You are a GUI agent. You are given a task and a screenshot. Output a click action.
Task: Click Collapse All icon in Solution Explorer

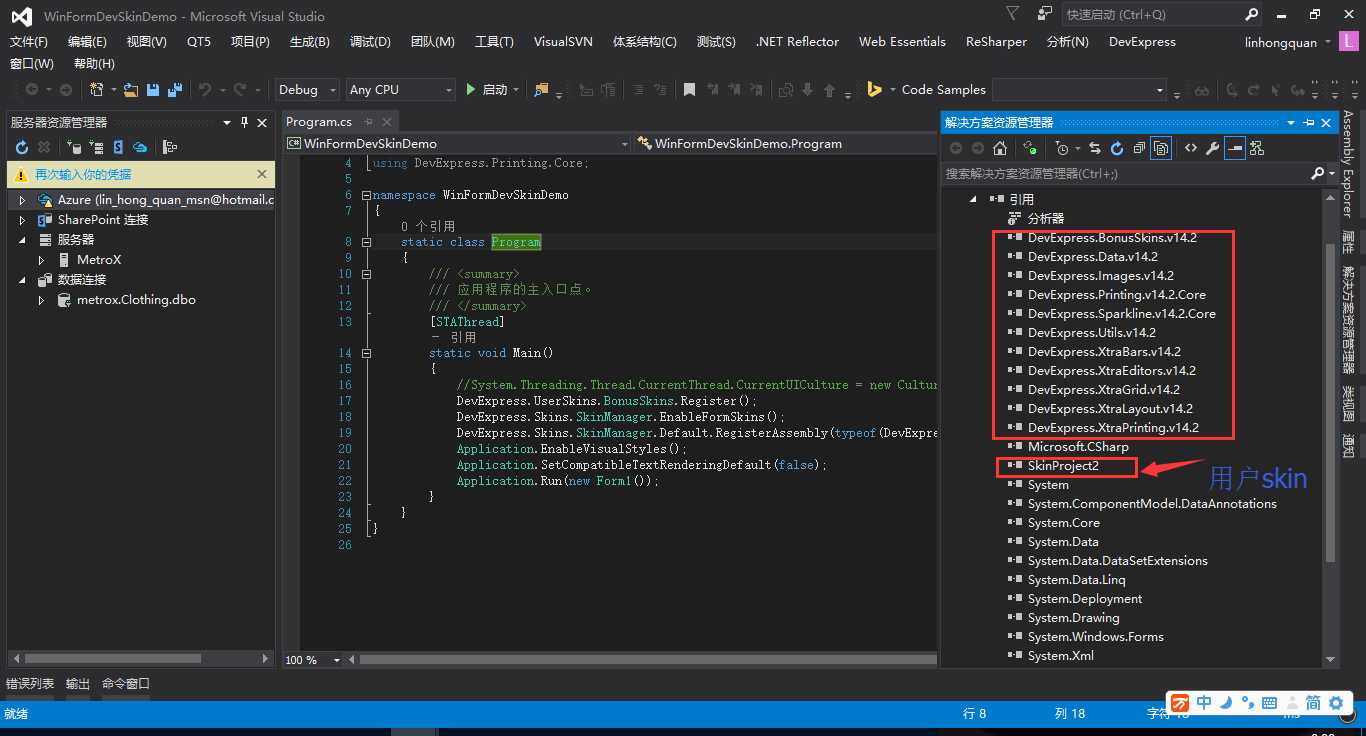(1139, 148)
